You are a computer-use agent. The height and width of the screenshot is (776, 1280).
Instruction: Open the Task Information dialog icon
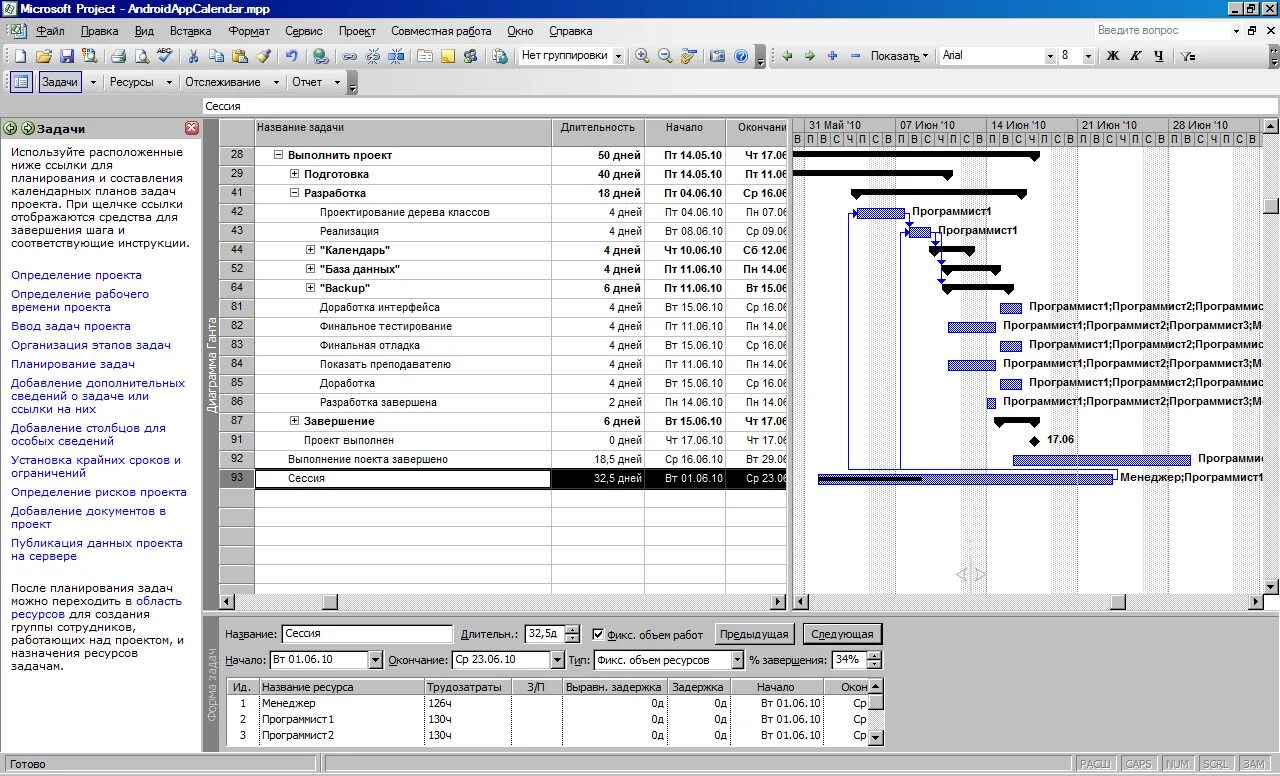[425, 56]
